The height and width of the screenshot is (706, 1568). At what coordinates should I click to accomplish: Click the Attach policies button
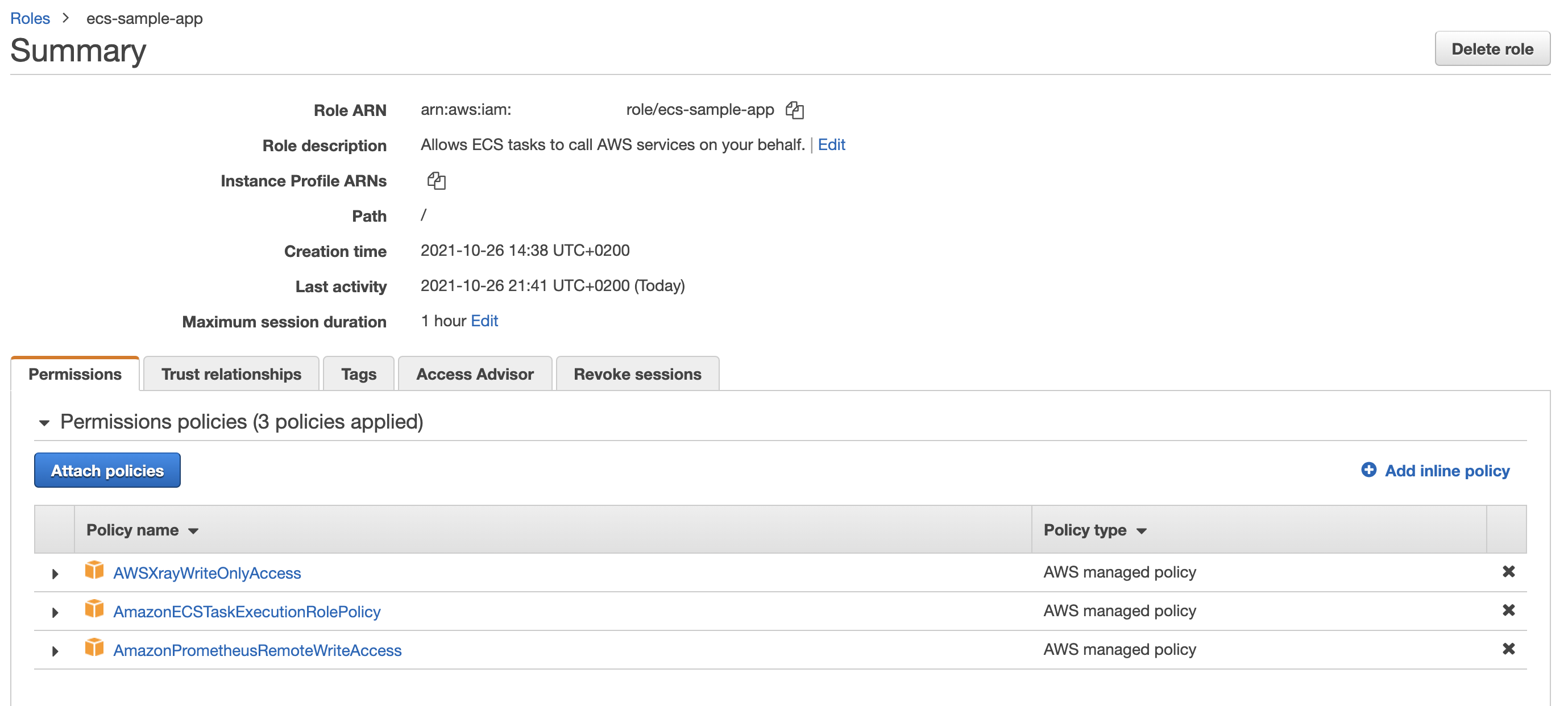[107, 470]
